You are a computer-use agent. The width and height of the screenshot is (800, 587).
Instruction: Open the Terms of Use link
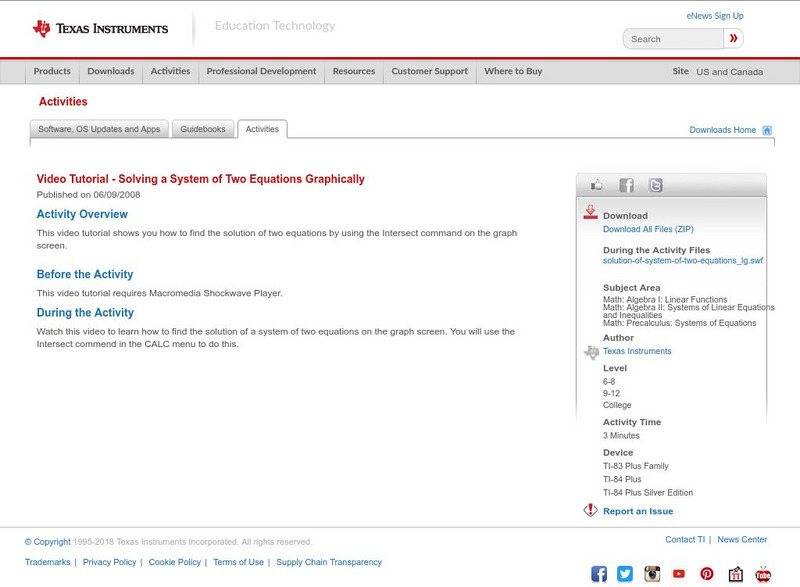pos(238,562)
